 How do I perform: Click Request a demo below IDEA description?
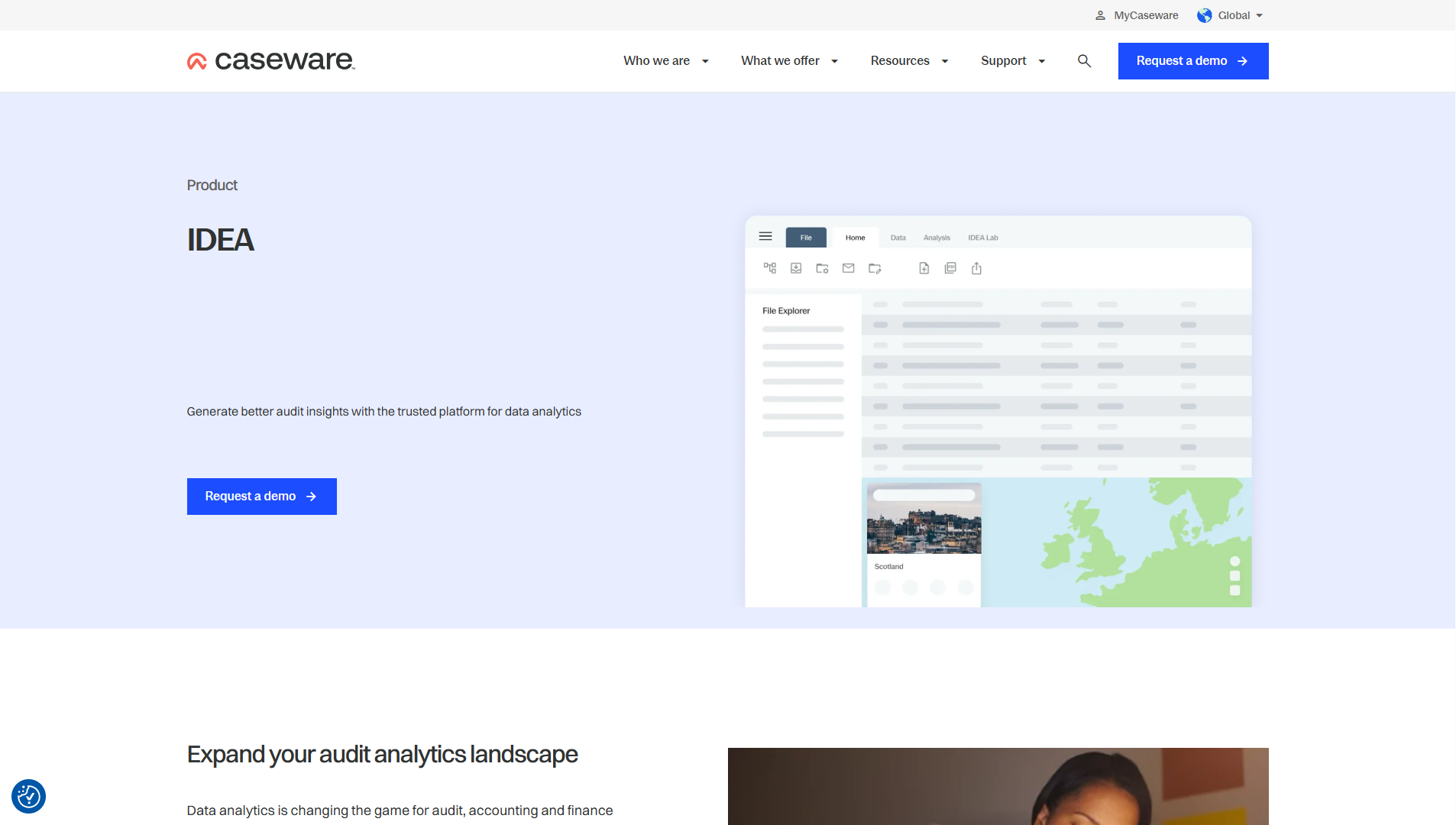point(261,497)
